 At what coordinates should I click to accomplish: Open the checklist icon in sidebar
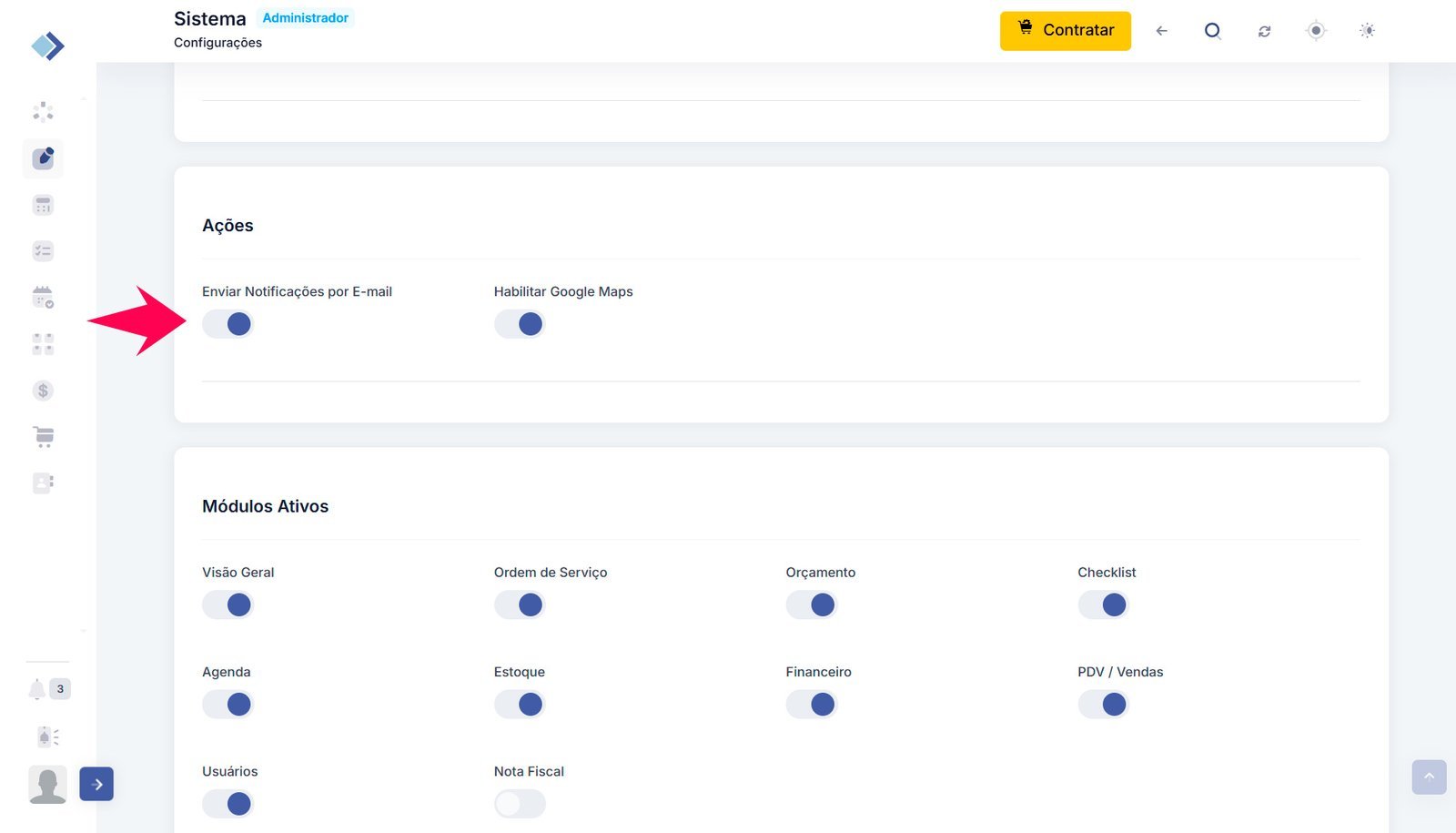43,251
